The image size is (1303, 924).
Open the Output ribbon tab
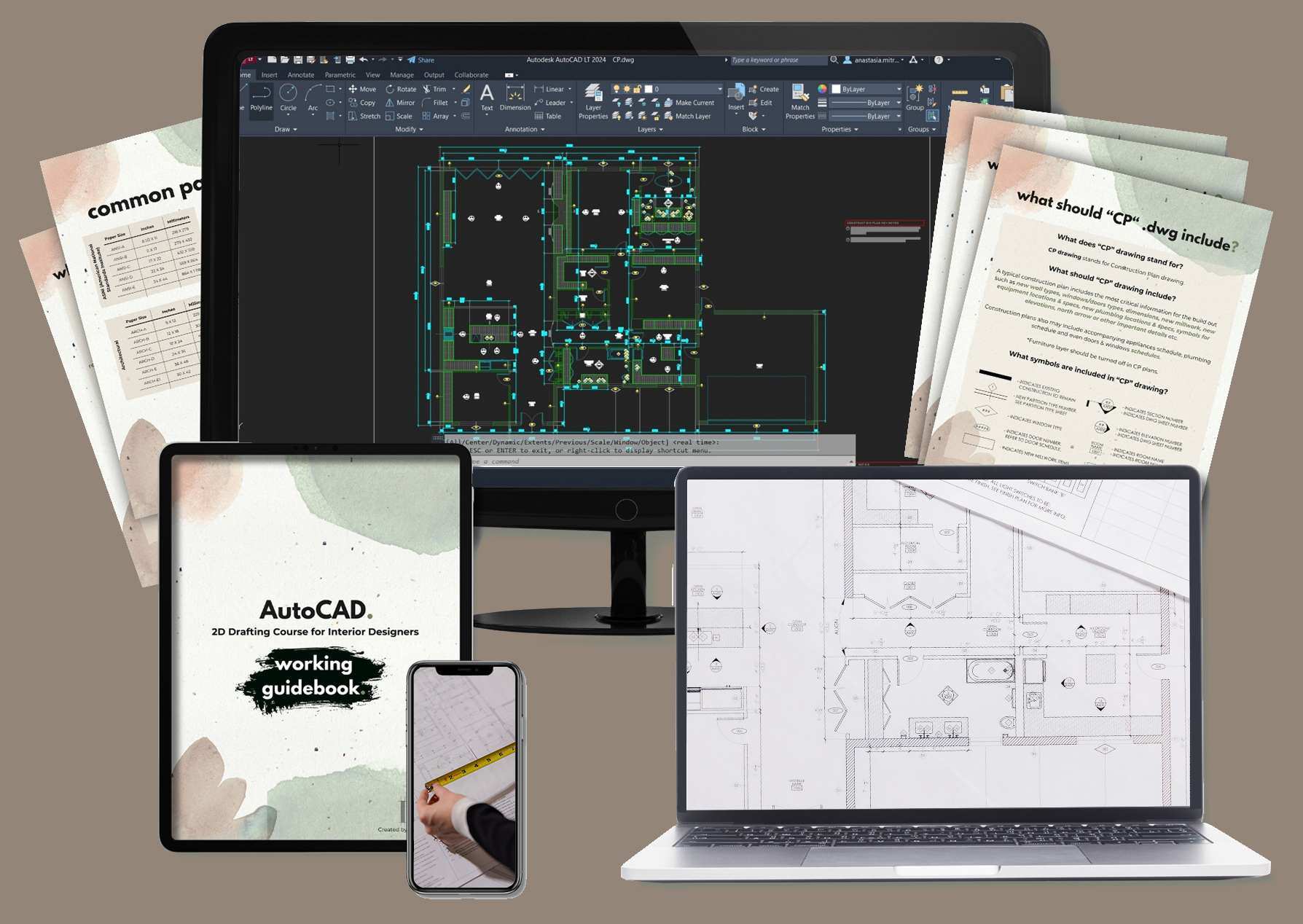coord(434,75)
